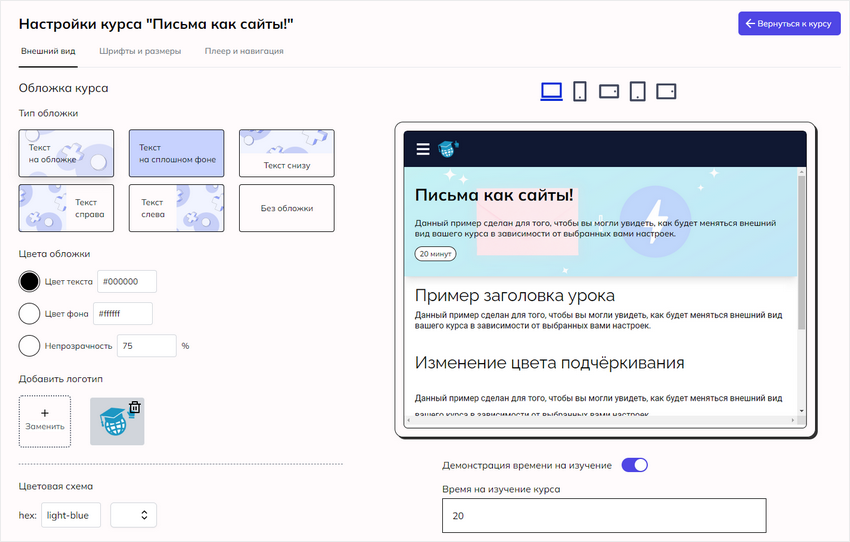This screenshot has height=542, width=850.
Task: Choose cover type Без обложки
Action: pos(287,208)
